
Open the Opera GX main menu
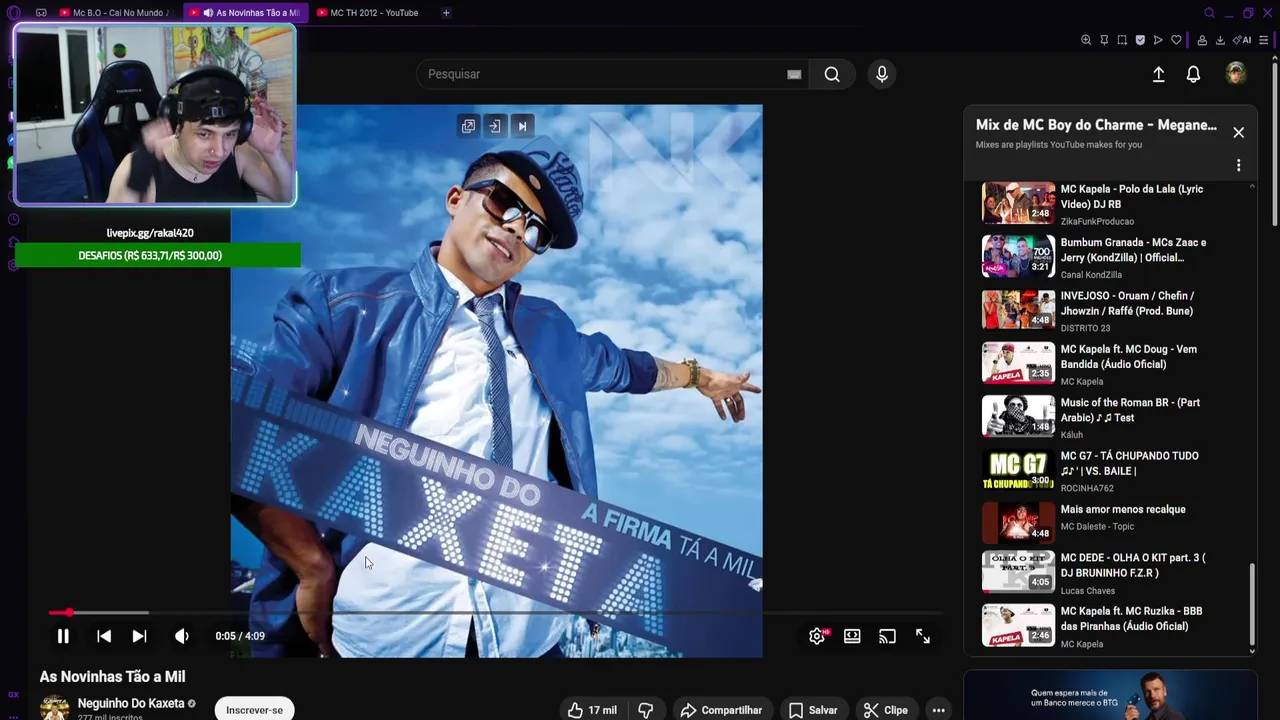(x=13, y=13)
